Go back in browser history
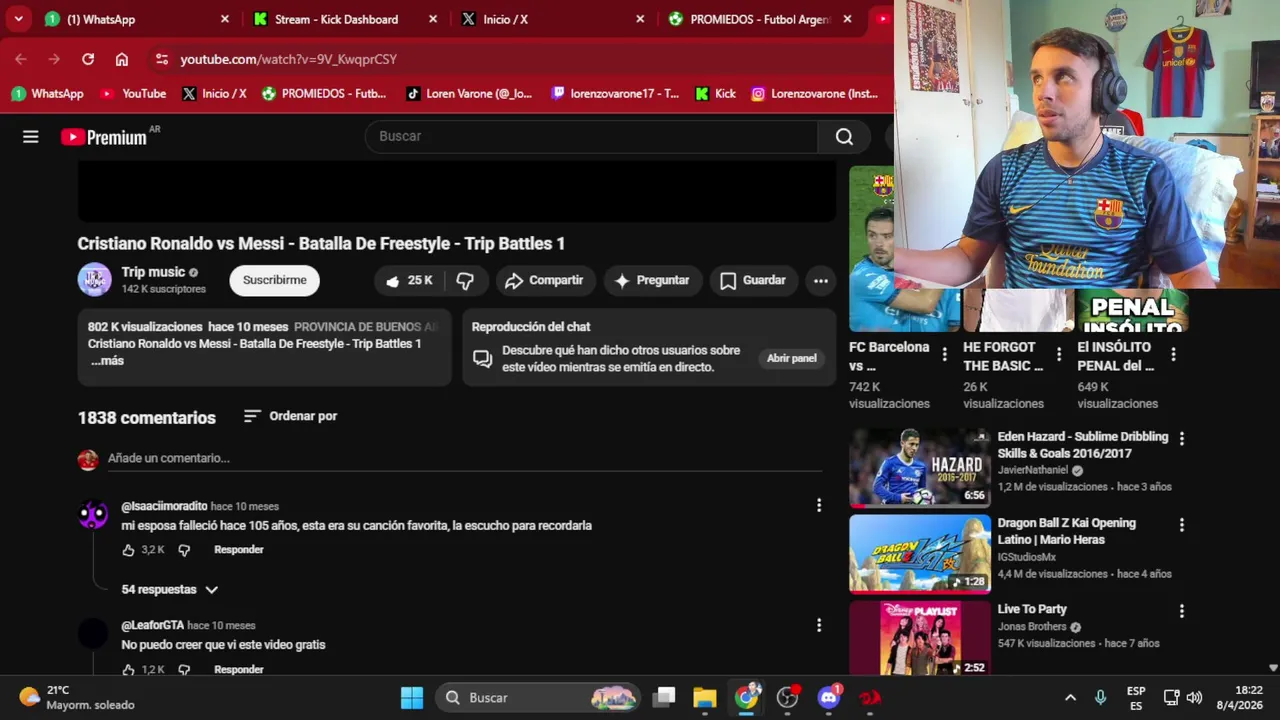The width and height of the screenshot is (1280, 720). pyautogui.click(x=21, y=59)
